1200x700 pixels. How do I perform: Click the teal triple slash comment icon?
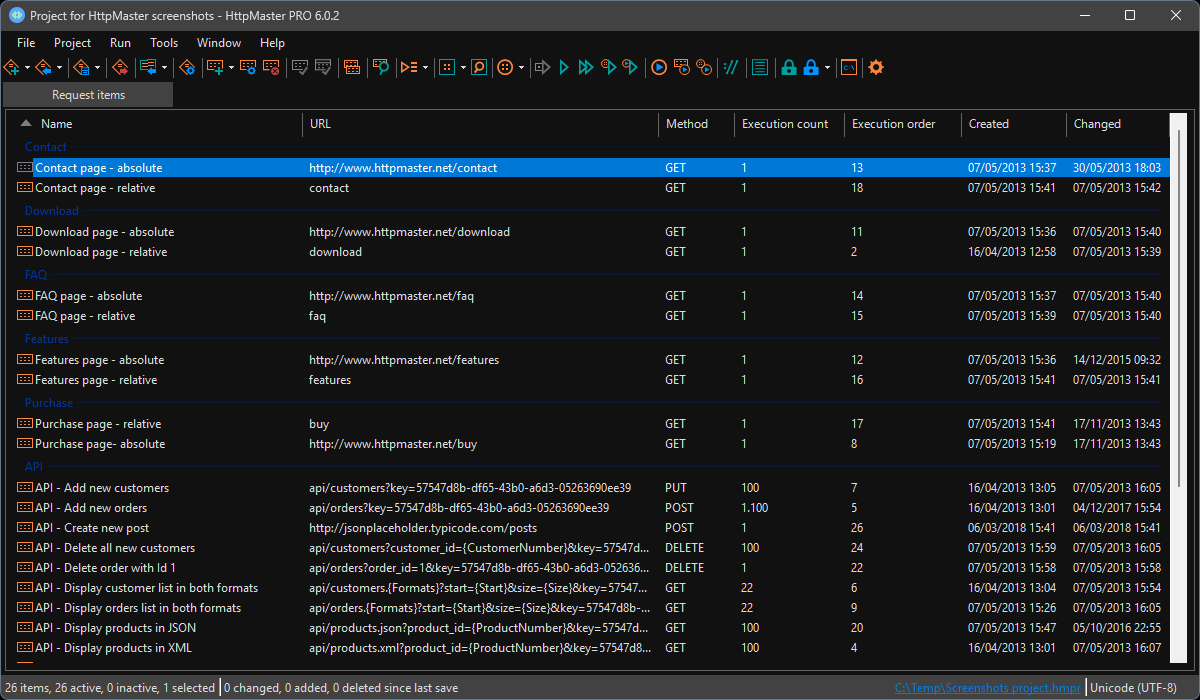coord(731,67)
